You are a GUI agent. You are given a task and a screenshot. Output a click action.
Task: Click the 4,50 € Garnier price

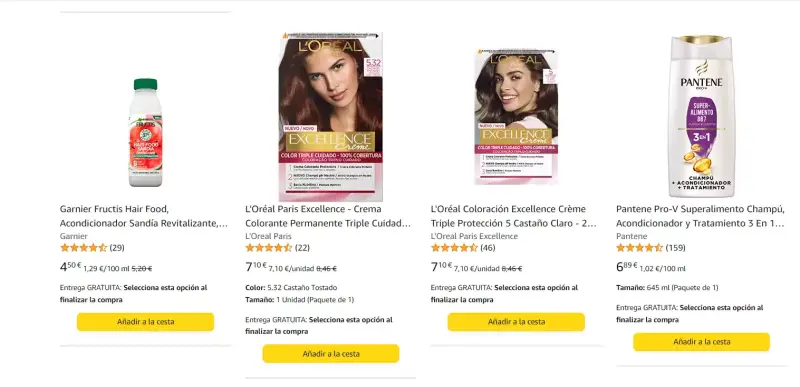click(x=70, y=267)
